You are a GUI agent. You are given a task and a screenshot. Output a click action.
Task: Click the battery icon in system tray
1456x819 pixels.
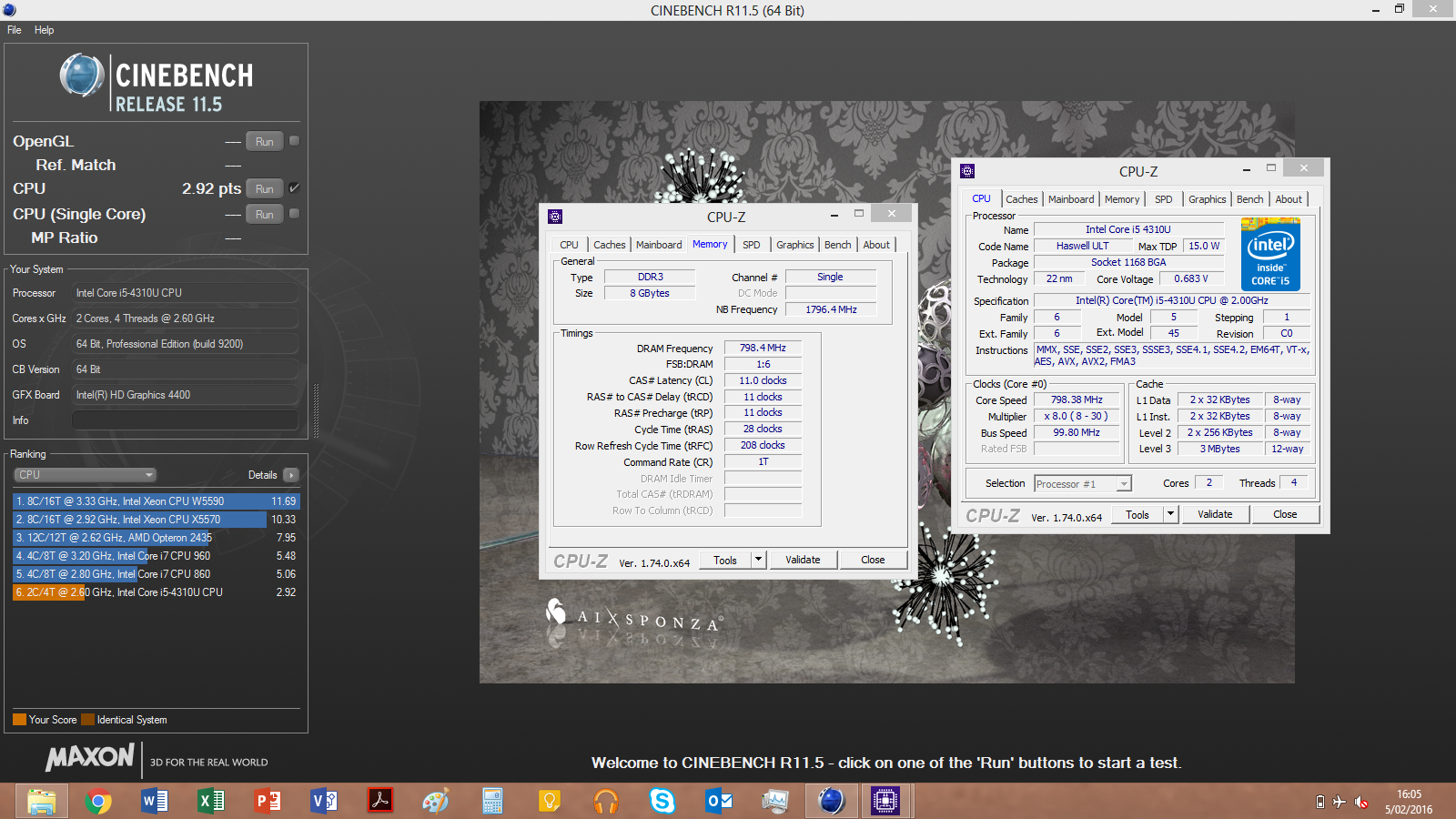pos(1320,802)
